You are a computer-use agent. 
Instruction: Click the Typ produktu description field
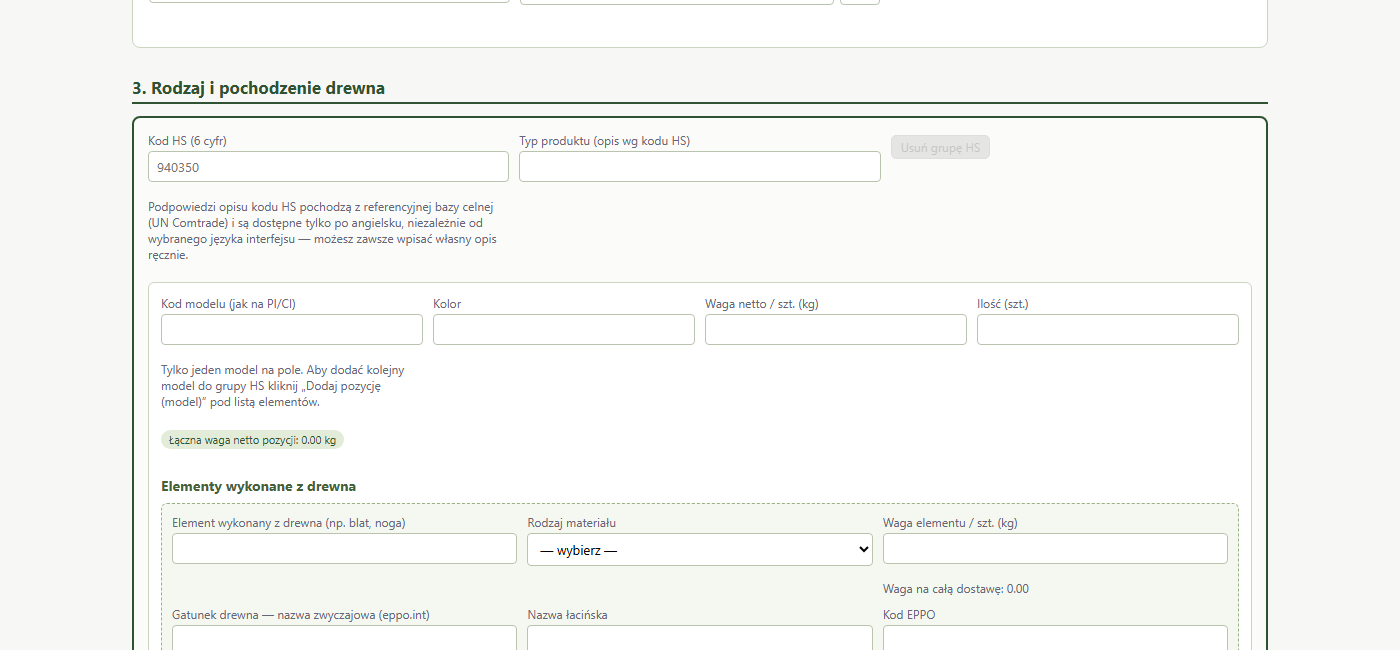tap(700, 167)
